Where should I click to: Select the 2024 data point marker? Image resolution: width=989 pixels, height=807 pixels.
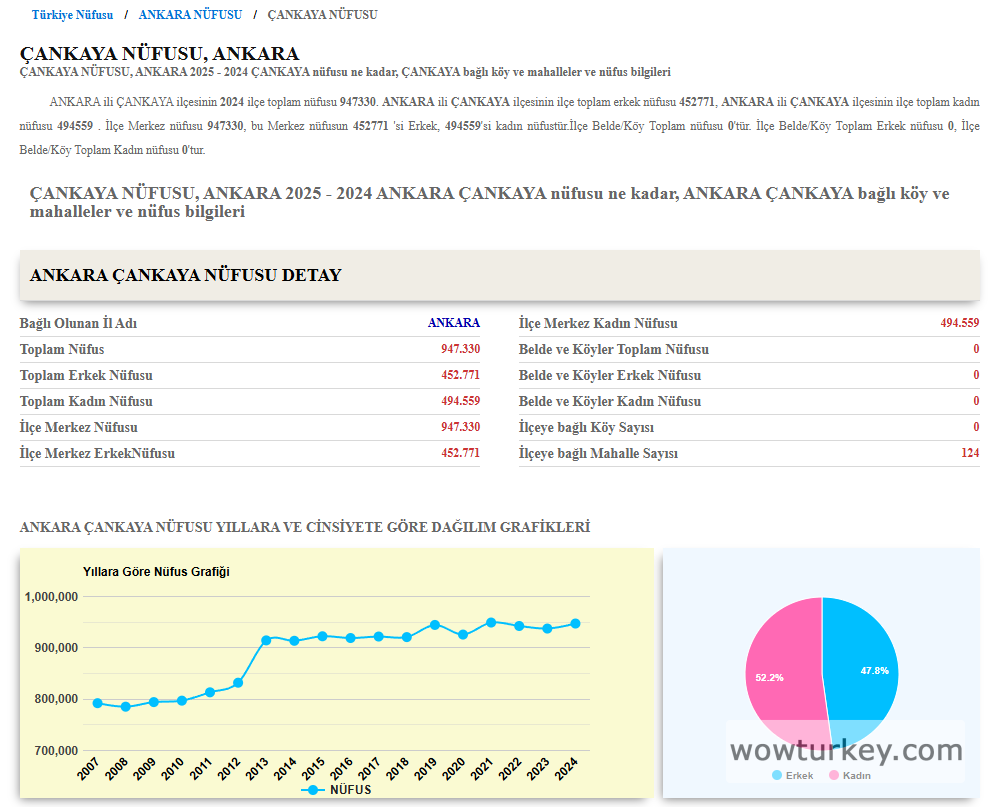point(575,624)
